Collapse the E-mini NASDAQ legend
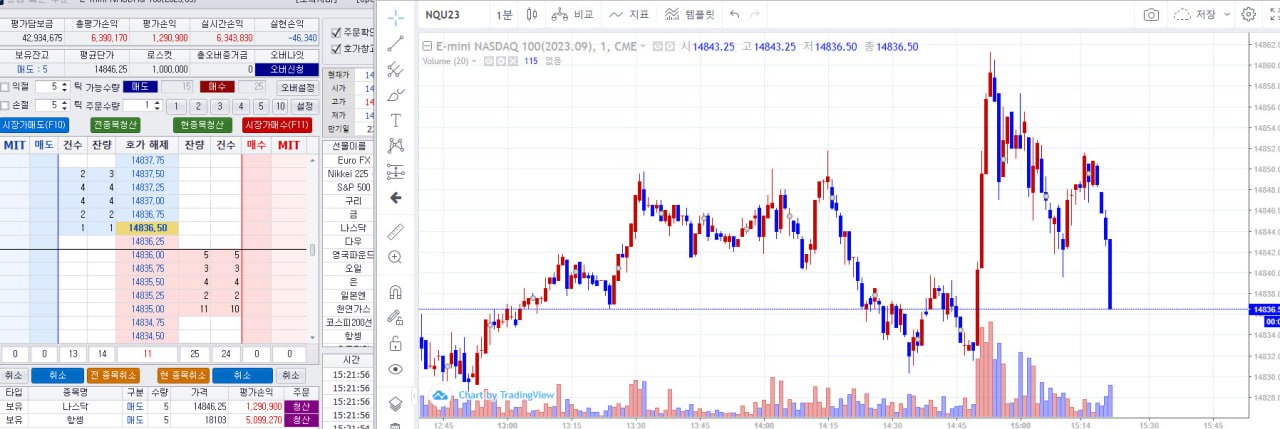This screenshot has width=1280, height=429. pos(427,46)
